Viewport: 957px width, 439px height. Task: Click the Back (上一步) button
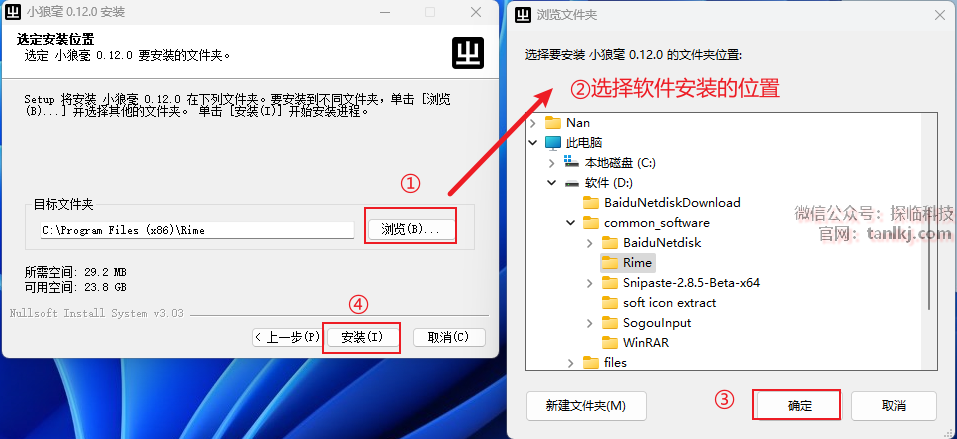click(x=287, y=337)
